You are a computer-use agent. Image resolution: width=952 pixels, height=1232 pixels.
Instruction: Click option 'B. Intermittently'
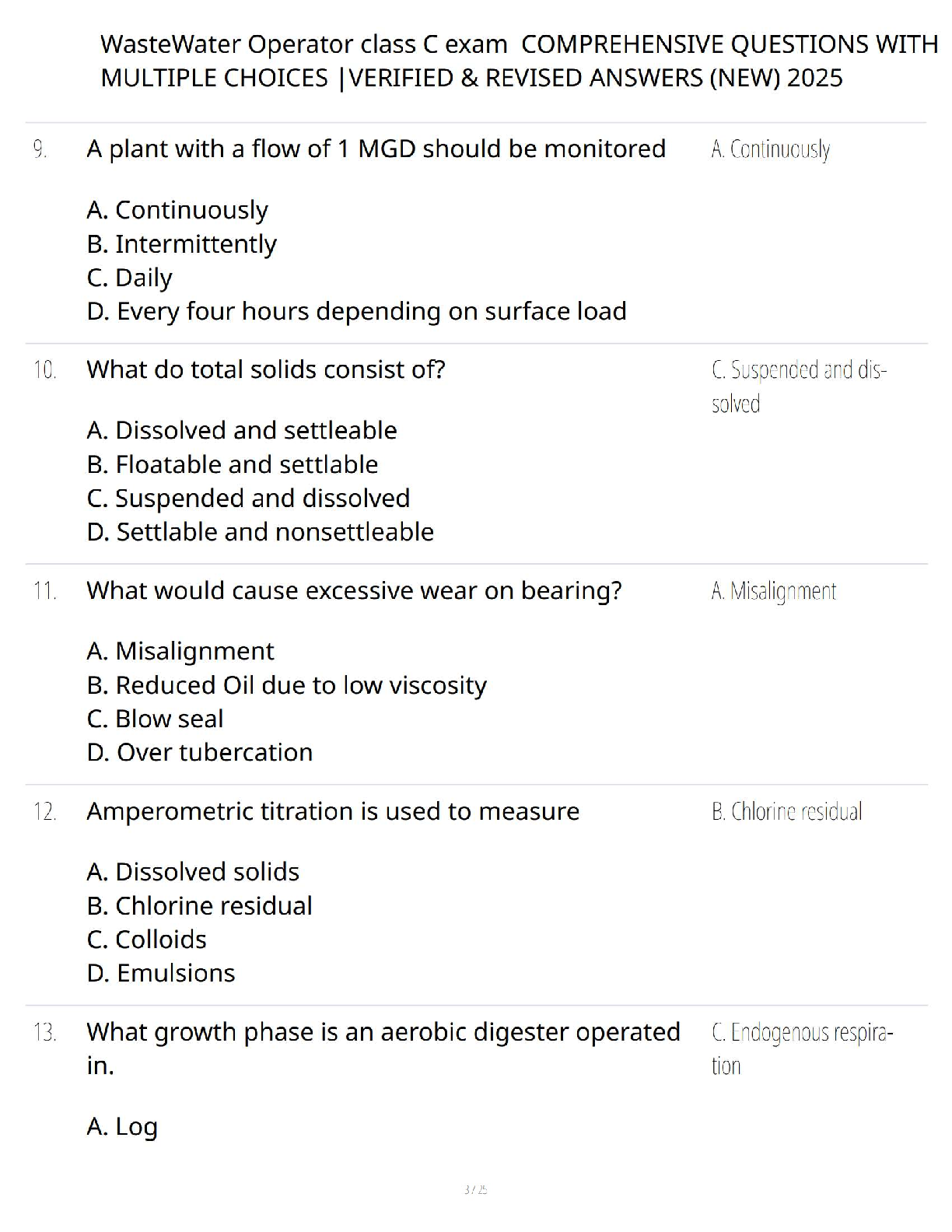click(181, 244)
